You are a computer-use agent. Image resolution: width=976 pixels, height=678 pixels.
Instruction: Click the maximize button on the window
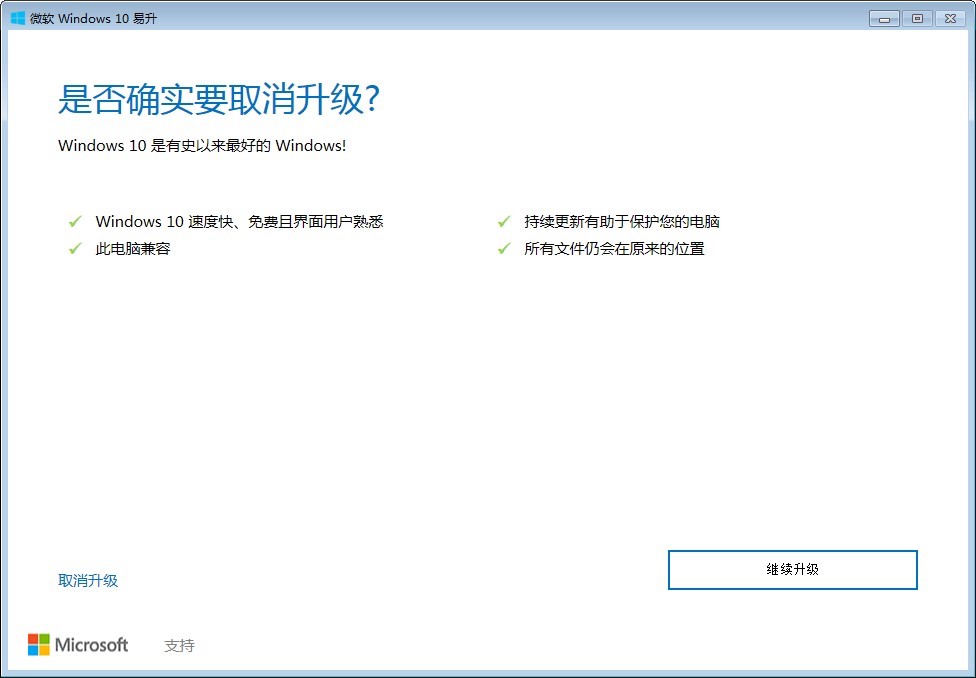(916, 18)
